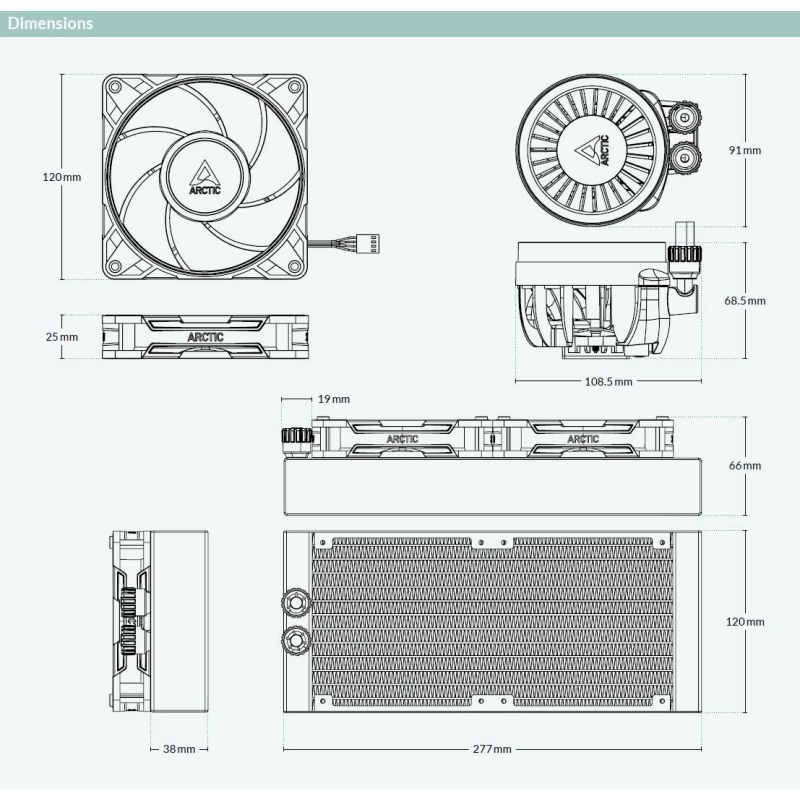Click the upper radiator port fitting
The image size is (800, 800).
[x=295, y=603]
